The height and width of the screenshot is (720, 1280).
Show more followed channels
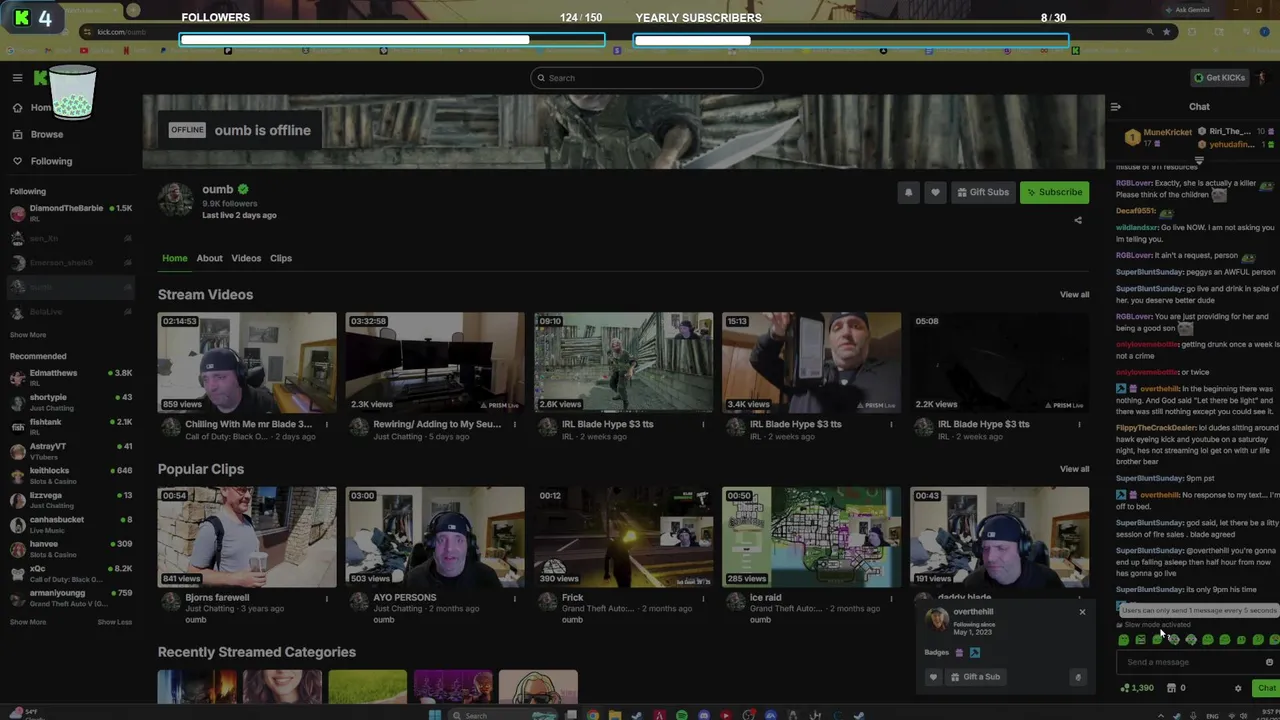coord(28,335)
